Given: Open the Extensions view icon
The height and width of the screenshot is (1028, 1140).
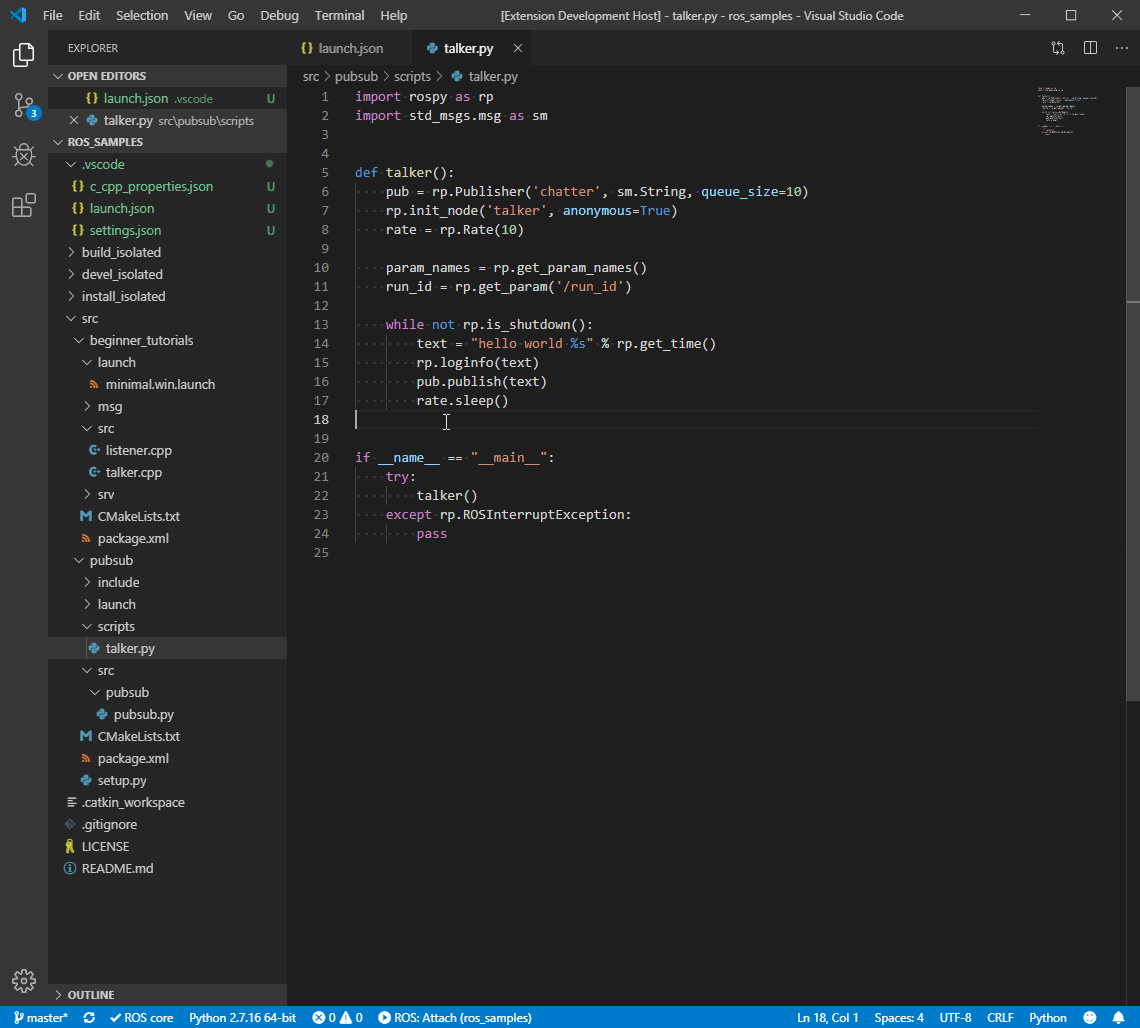Looking at the screenshot, I should point(23,205).
